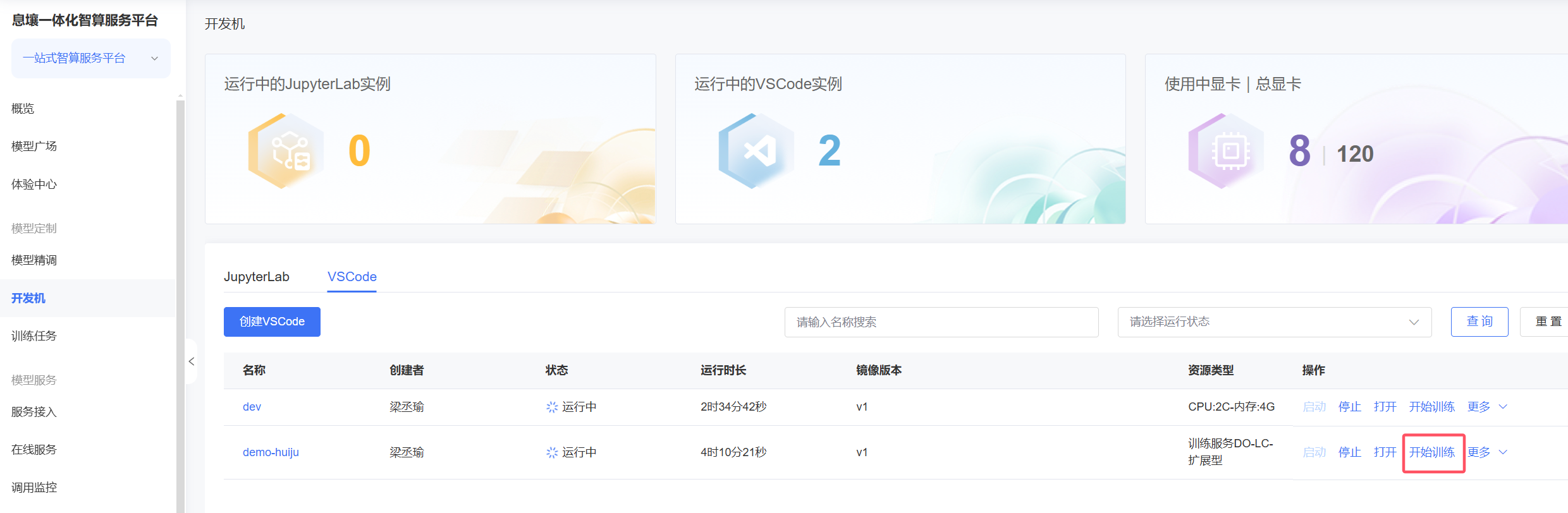Click 启动 in the demo-huiju row
The height and width of the screenshot is (513, 1568).
1314,452
